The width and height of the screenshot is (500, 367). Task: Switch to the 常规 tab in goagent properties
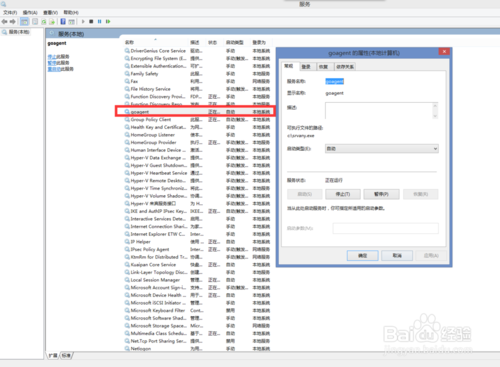click(x=289, y=66)
